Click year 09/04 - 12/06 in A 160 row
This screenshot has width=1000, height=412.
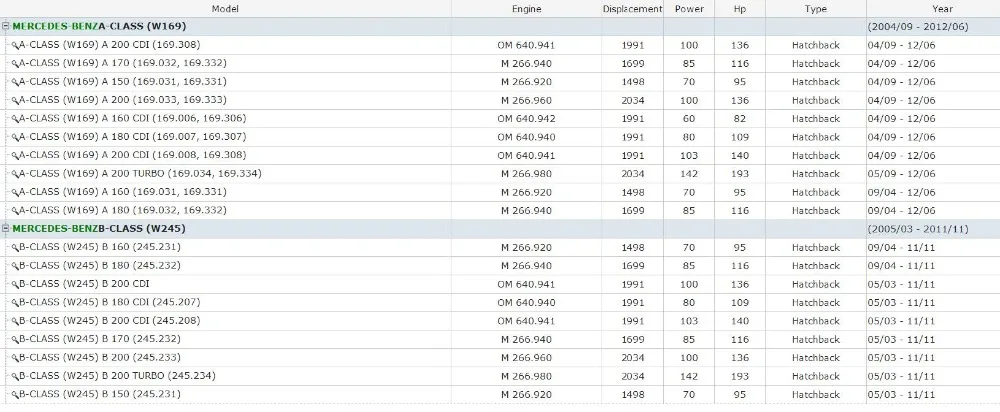click(x=901, y=193)
